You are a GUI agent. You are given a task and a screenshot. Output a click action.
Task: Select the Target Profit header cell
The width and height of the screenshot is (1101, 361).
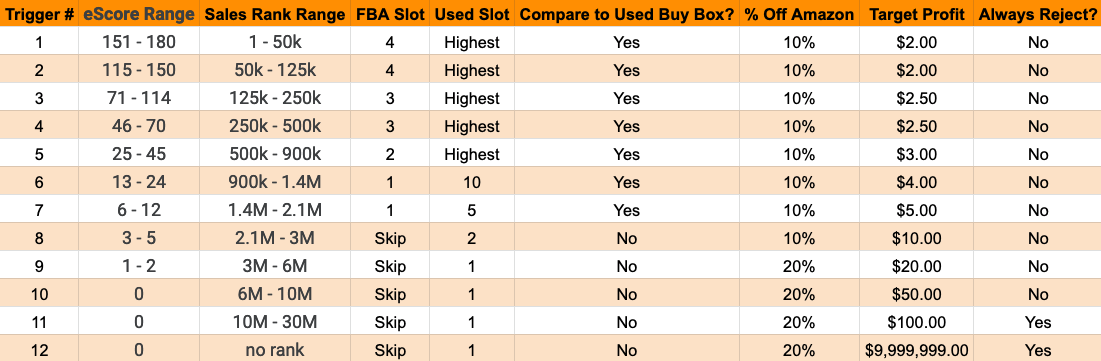click(x=916, y=14)
